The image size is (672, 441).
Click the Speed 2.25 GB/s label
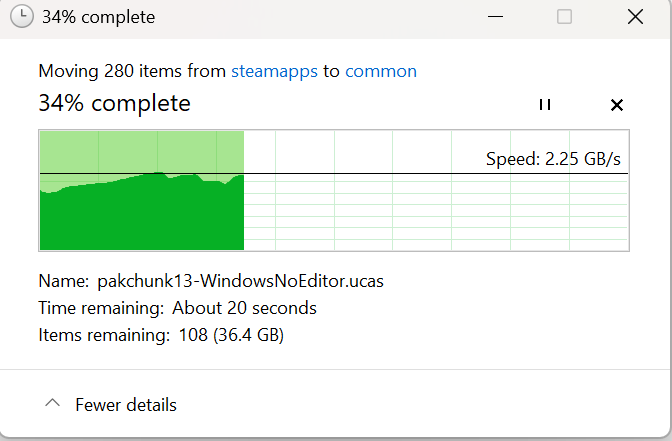point(553,159)
